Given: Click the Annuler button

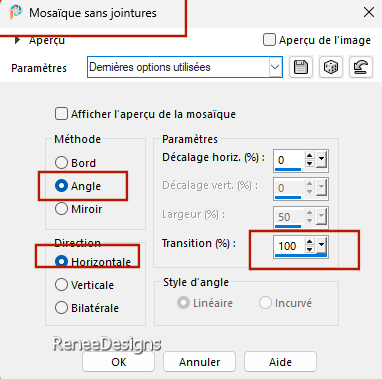Looking at the screenshot, I should [x=199, y=362].
